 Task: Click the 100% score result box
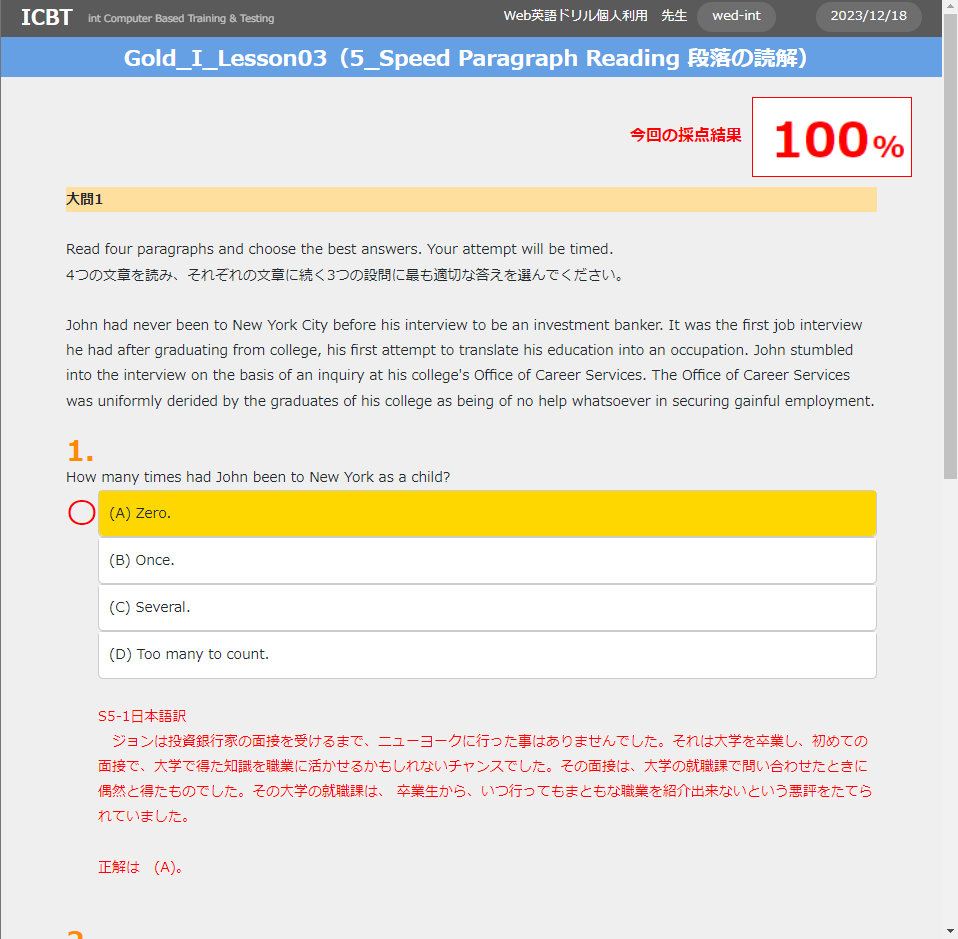coord(831,137)
